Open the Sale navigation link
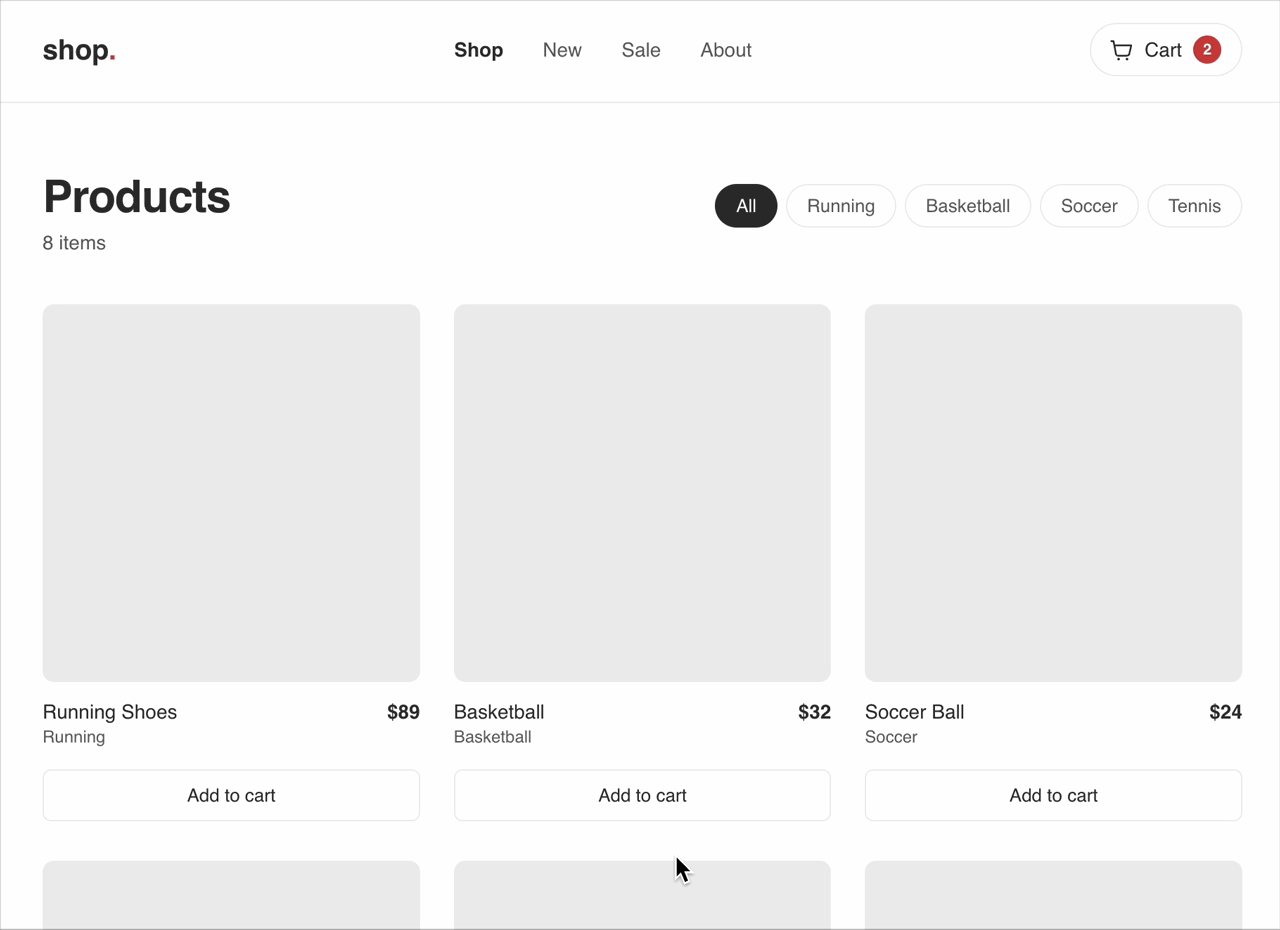 pos(641,50)
